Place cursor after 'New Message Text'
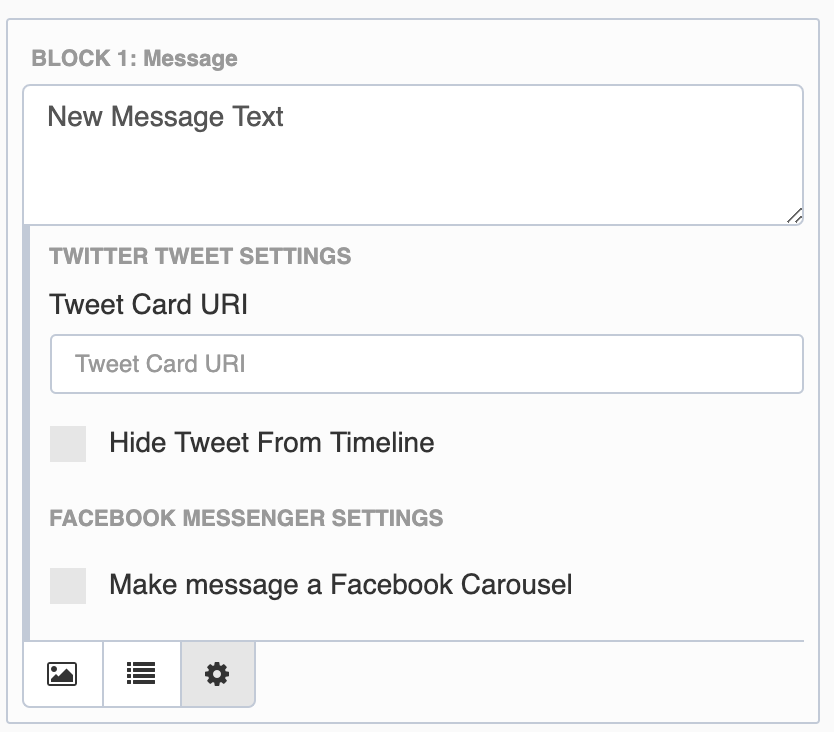Image resolution: width=834 pixels, height=732 pixels. (x=285, y=117)
